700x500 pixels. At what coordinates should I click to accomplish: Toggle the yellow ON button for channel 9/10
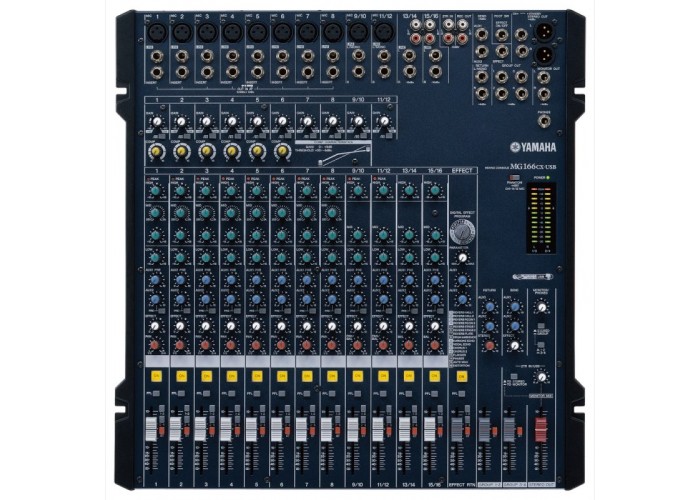coord(359,377)
